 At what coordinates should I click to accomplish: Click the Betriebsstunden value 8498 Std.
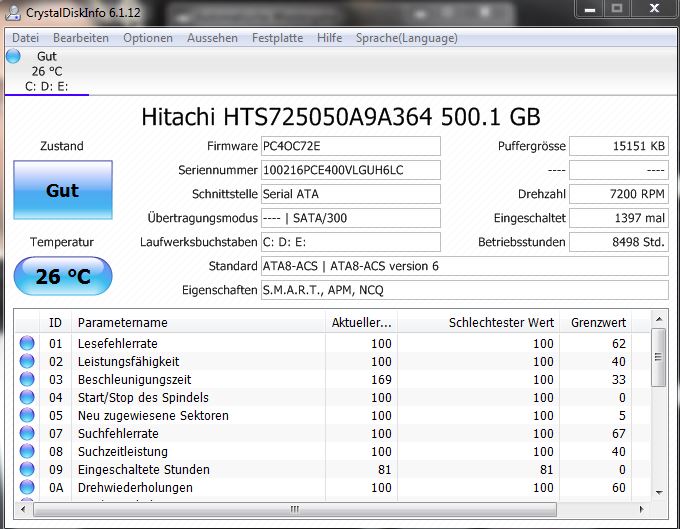(619, 242)
